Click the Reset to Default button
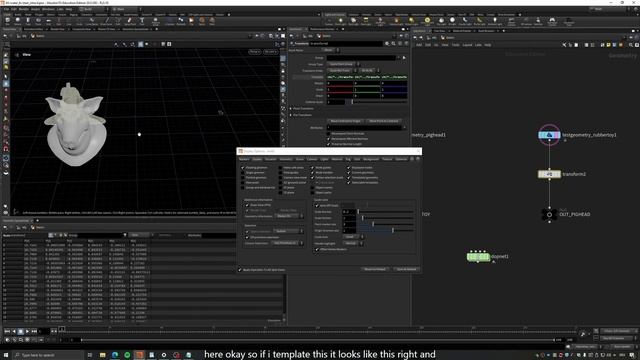The image size is (640, 360). pyautogui.click(x=375, y=269)
